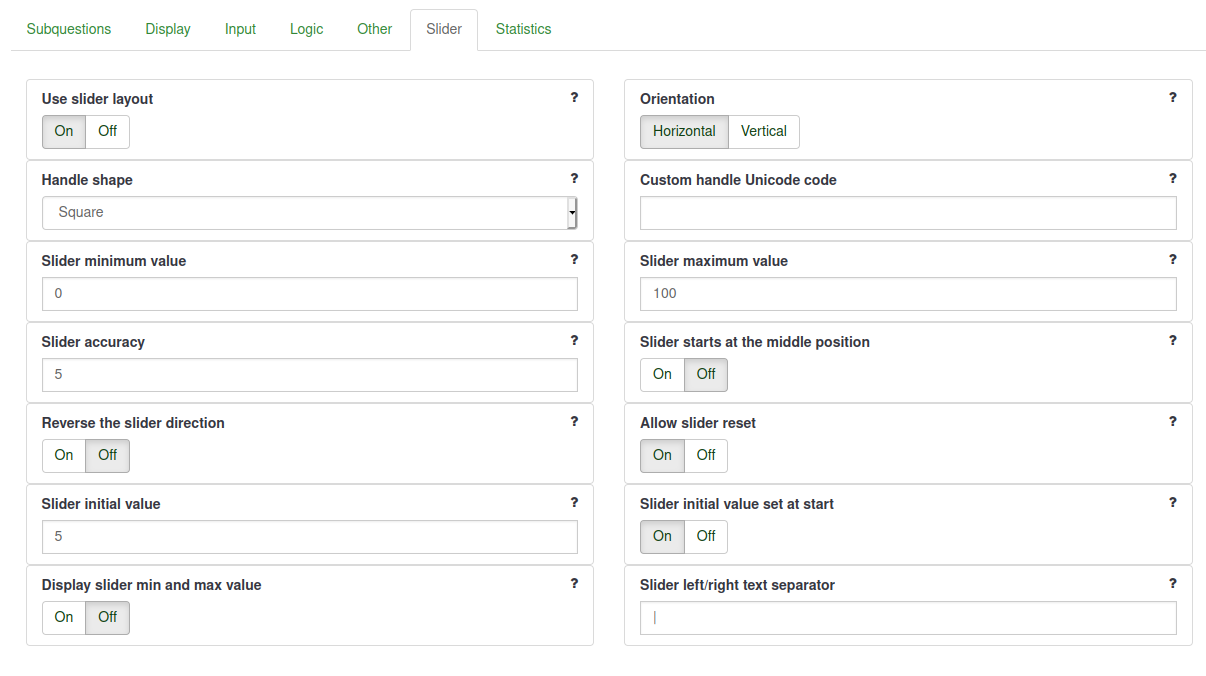This screenshot has height=676, width=1206.
Task: Click help icon for Use slider layout
Action: [x=574, y=98]
